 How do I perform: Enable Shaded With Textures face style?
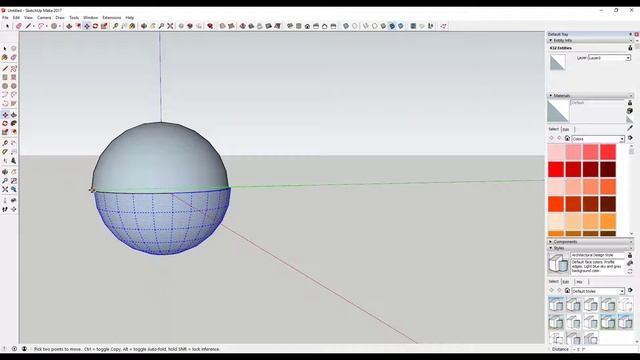tap(392, 26)
